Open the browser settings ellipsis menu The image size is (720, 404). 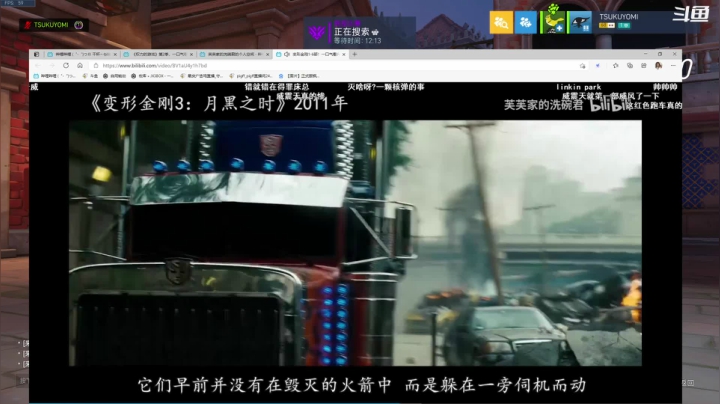pos(673,66)
